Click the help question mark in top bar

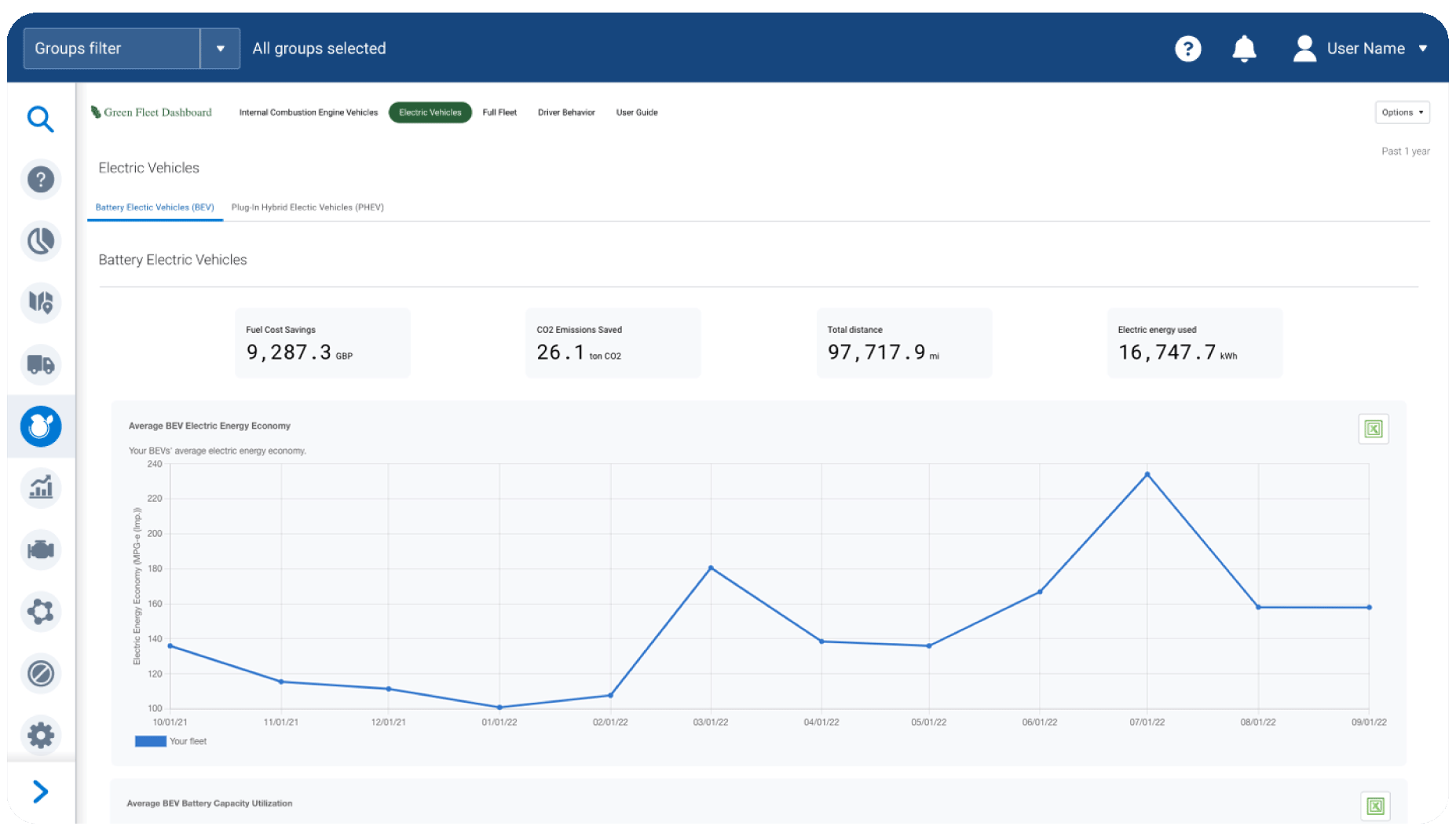(1188, 49)
